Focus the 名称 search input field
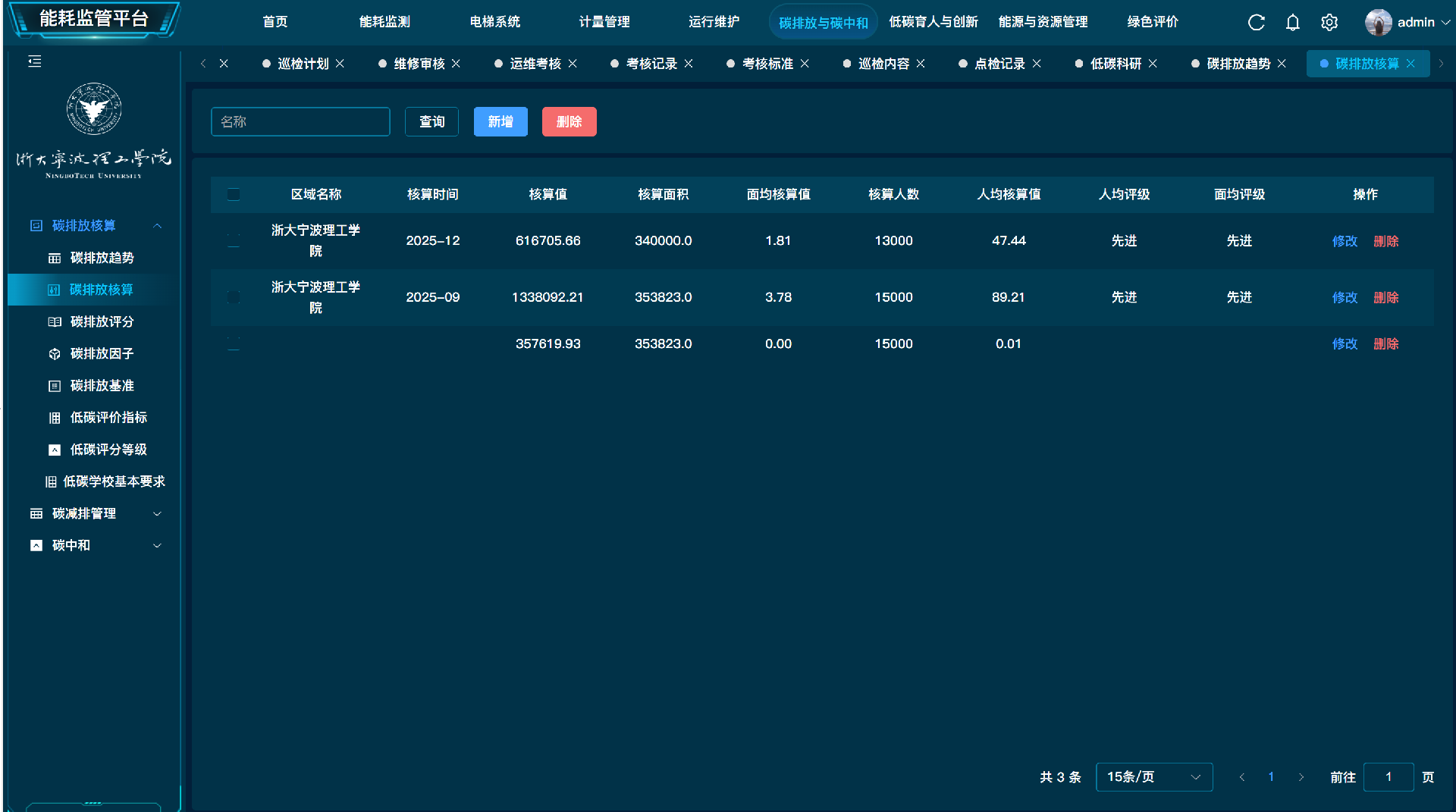Viewport: 1456px width, 812px height. click(x=300, y=121)
